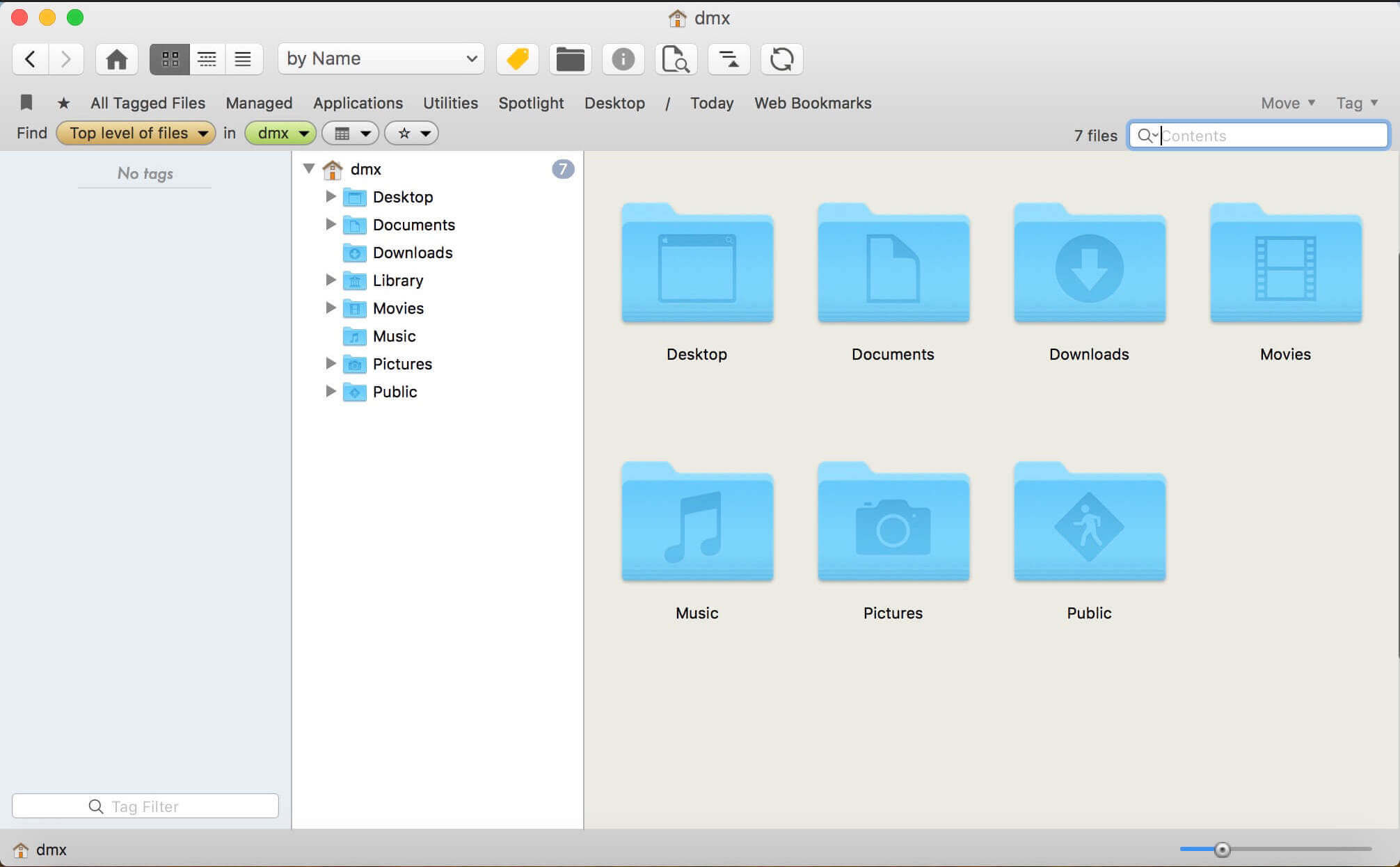The image size is (1400, 867).
Task: Show file info with the info icon
Action: [x=623, y=59]
